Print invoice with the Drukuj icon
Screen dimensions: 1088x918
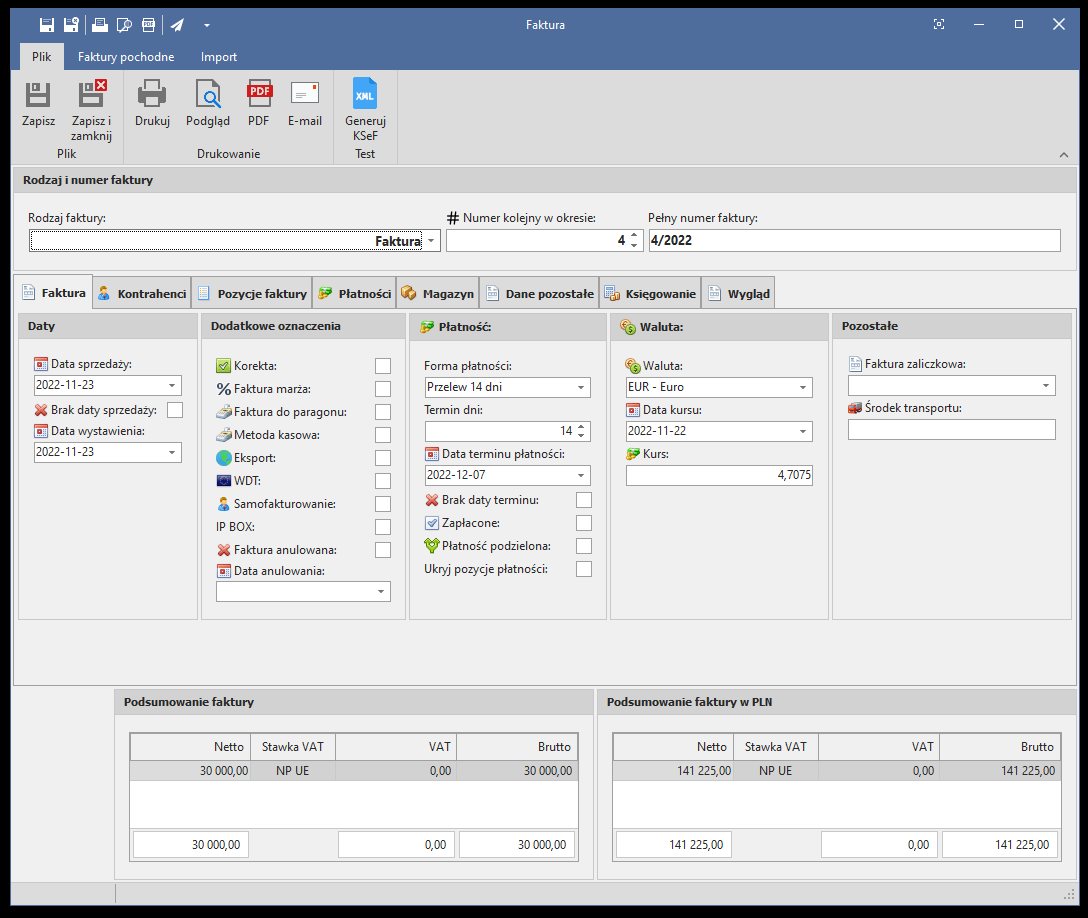coord(152,96)
